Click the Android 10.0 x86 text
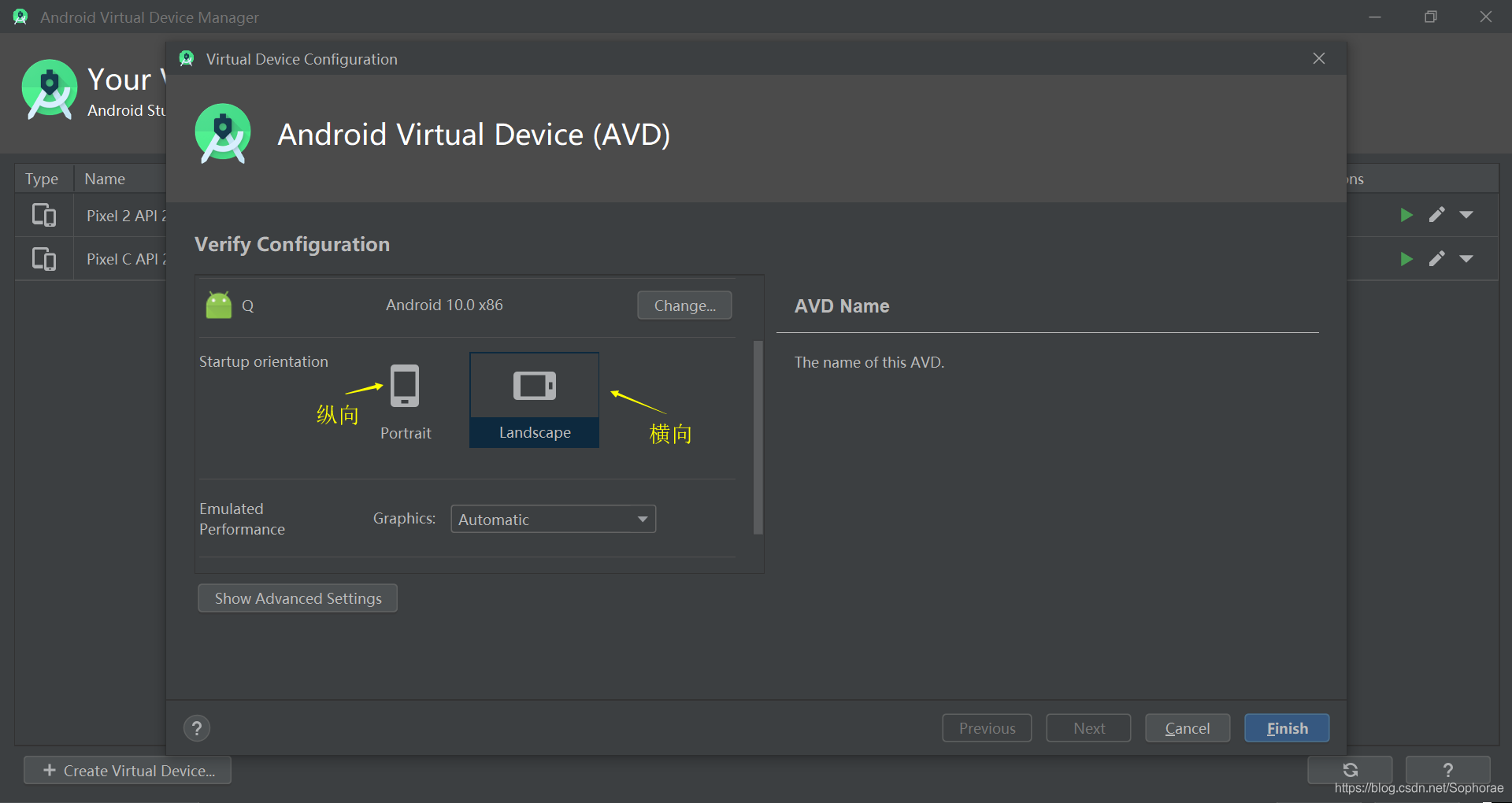 point(444,305)
